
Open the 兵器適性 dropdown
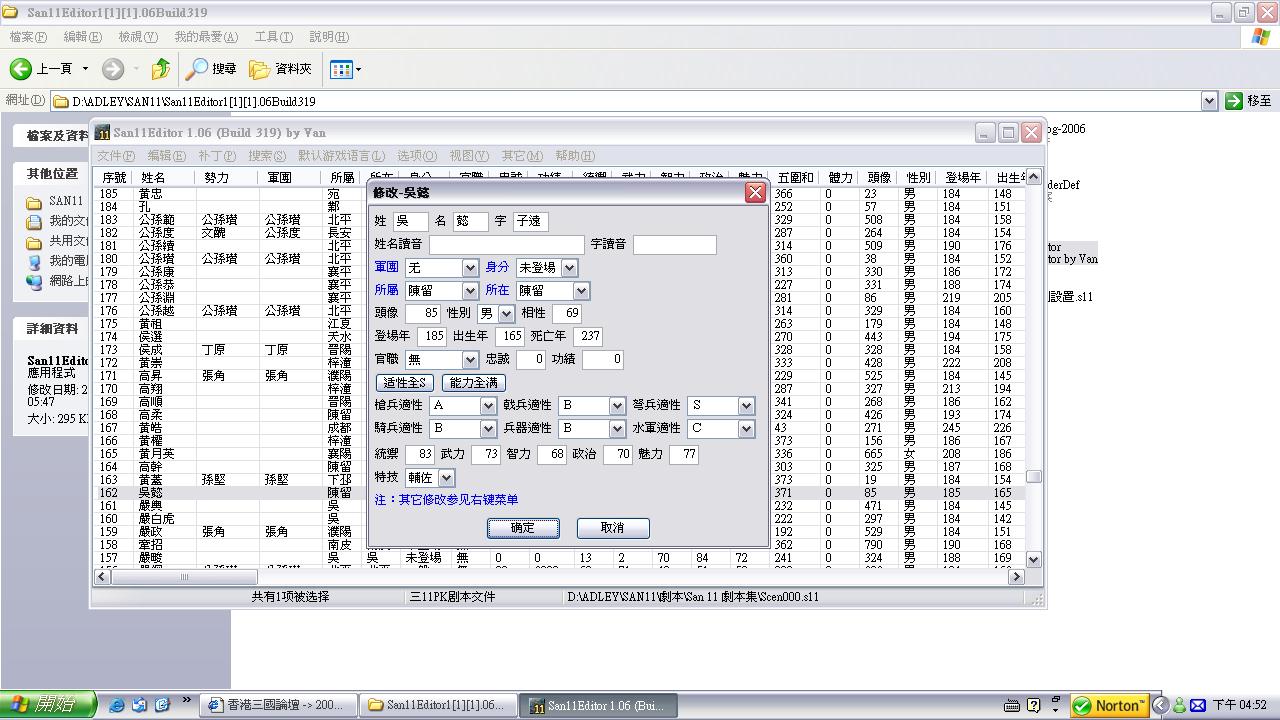[617, 428]
